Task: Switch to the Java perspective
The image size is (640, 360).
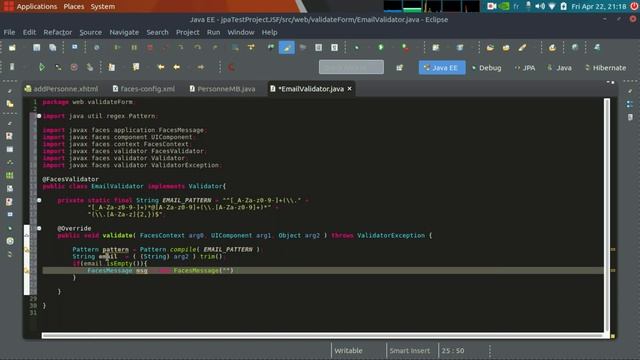Action: tap(559, 68)
